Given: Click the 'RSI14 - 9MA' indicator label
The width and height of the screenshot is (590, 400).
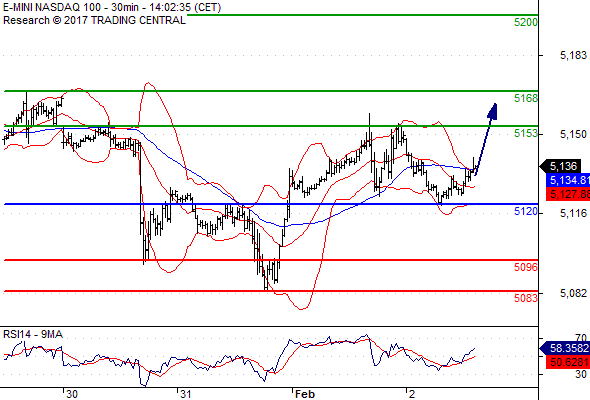Looking at the screenshot, I should 33,334.
